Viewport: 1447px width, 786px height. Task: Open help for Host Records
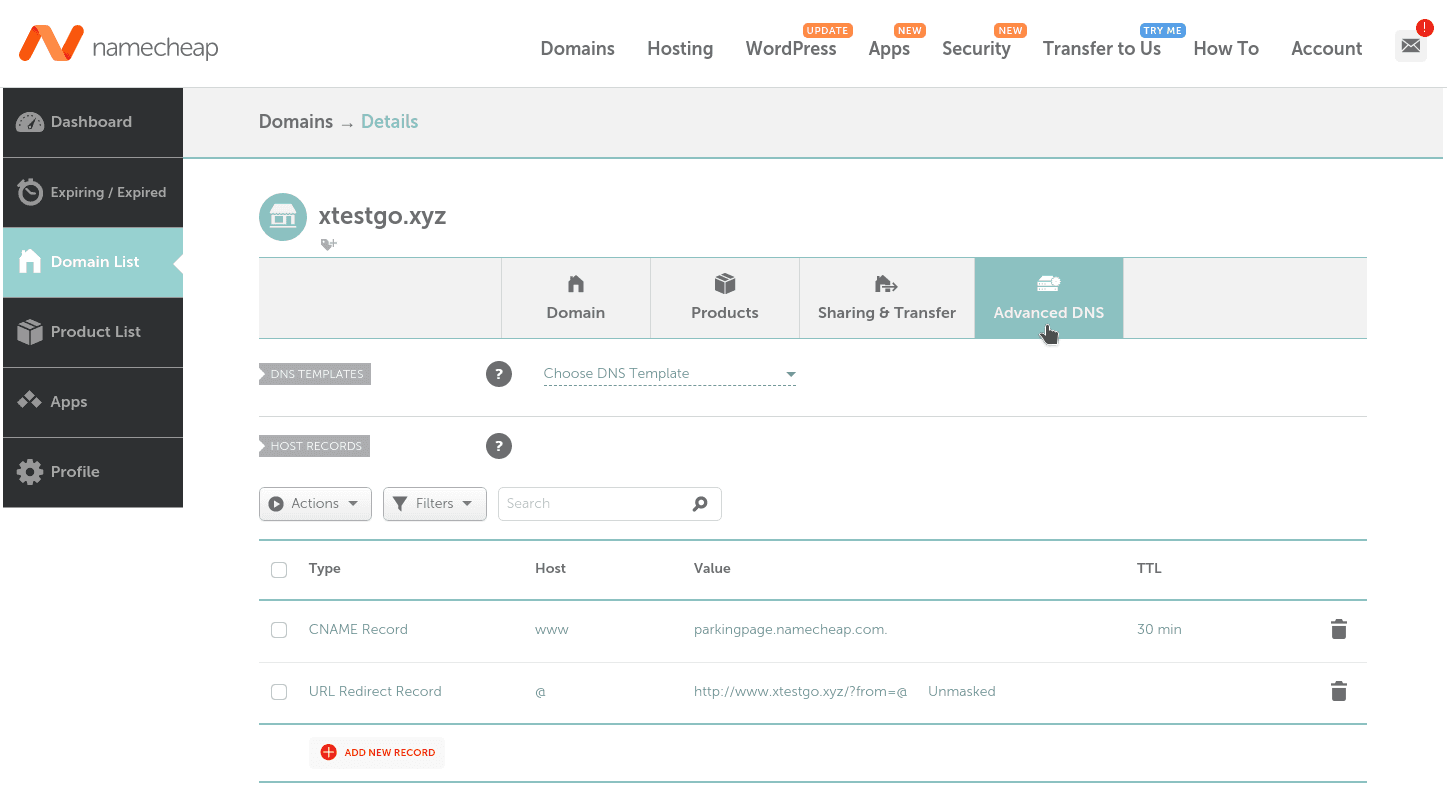(499, 446)
